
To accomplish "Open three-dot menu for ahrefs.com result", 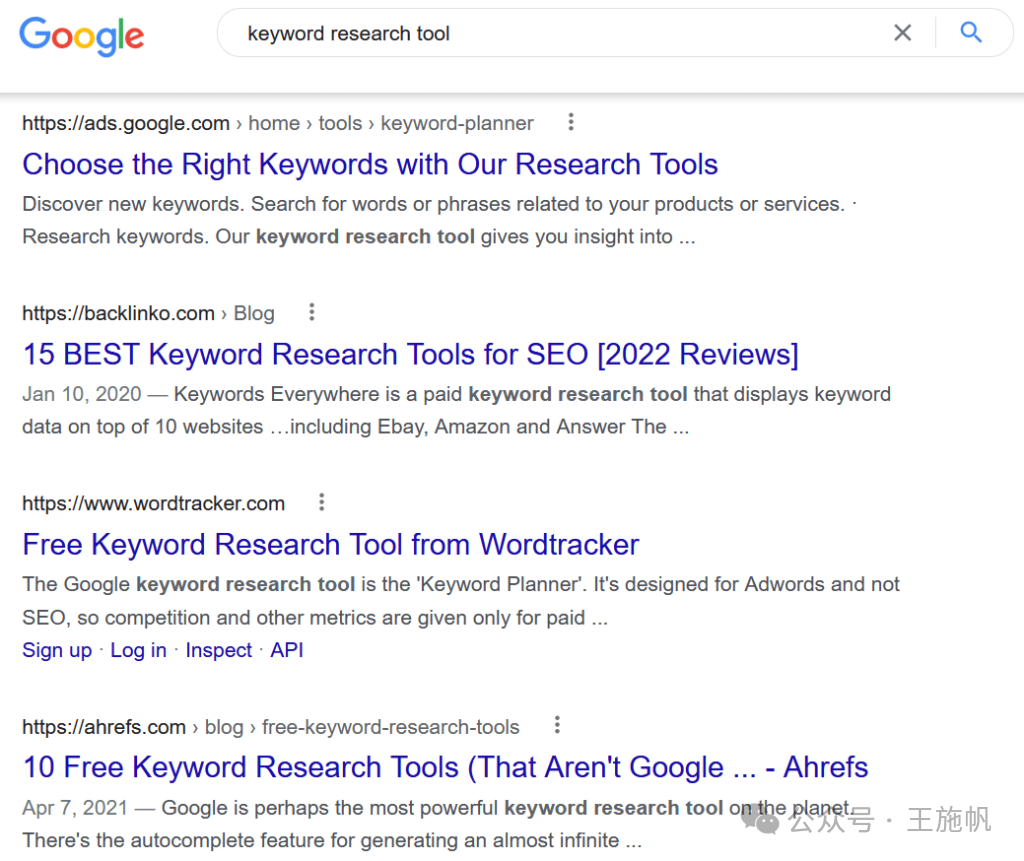I will tap(557, 725).
